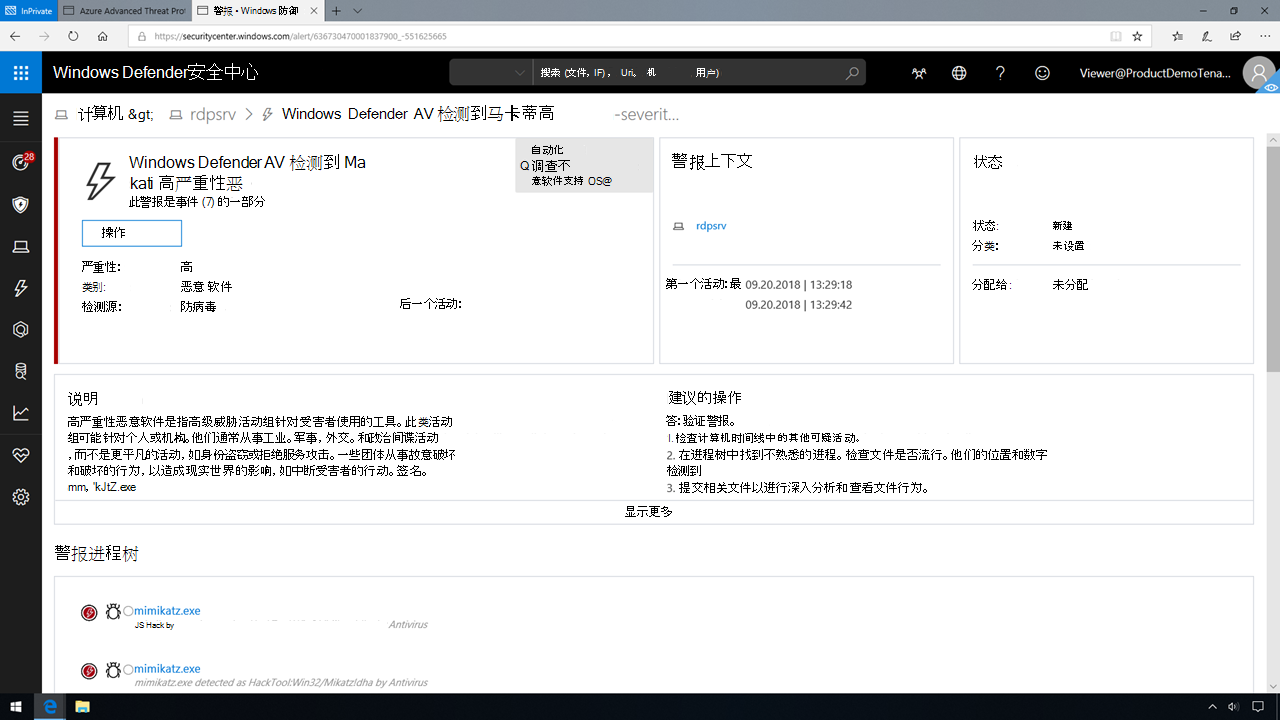Viewport: 1280px width, 720px height.
Task: Open Windows Start menu
Action: [15, 706]
